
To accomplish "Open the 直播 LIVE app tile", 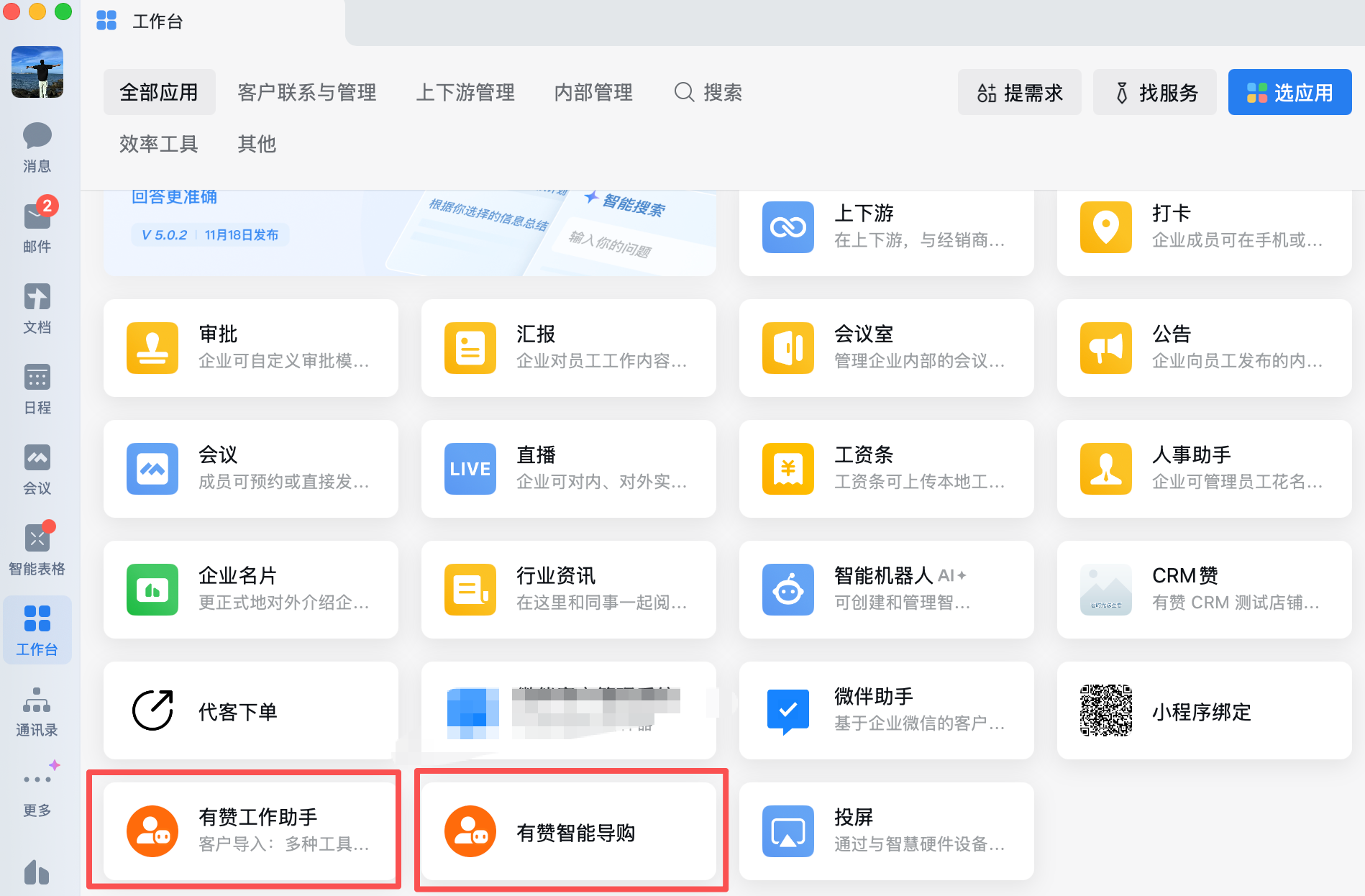I will (x=568, y=469).
